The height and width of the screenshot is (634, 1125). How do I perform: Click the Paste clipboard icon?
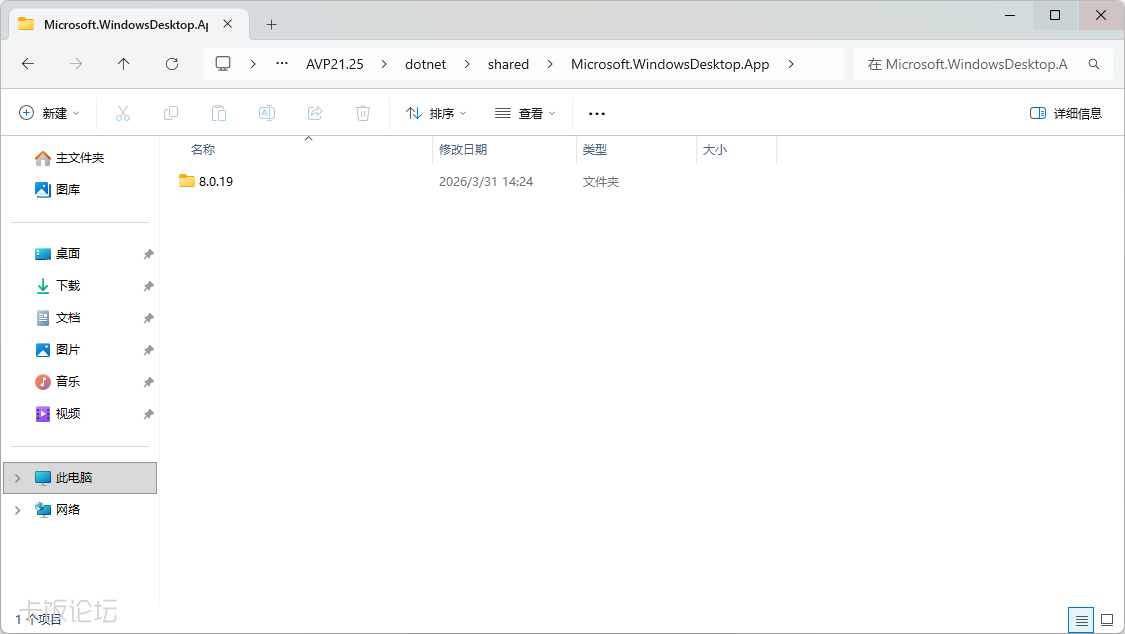tap(219, 113)
